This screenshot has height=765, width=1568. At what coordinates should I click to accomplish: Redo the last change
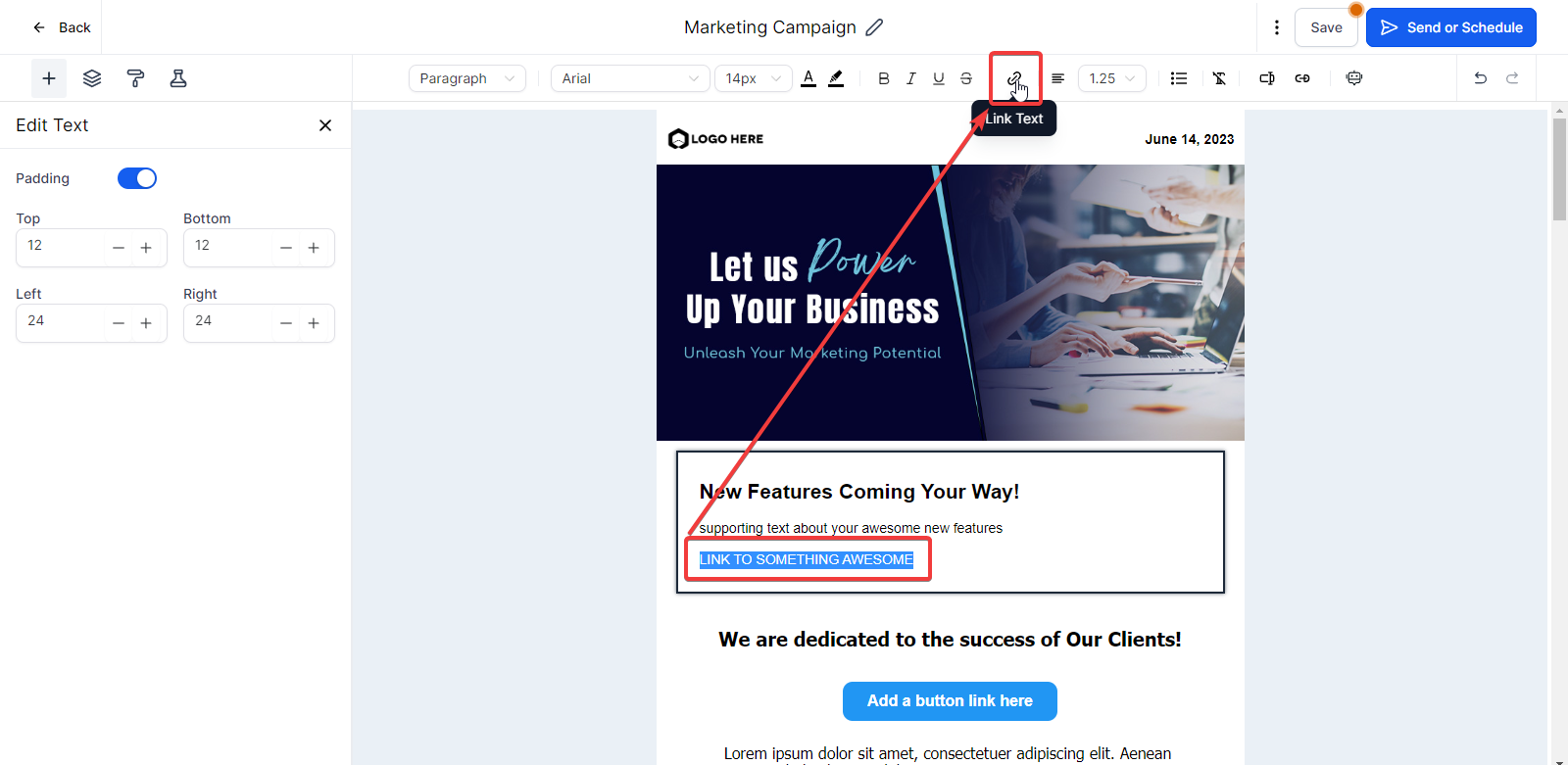(x=1512, y=78)
